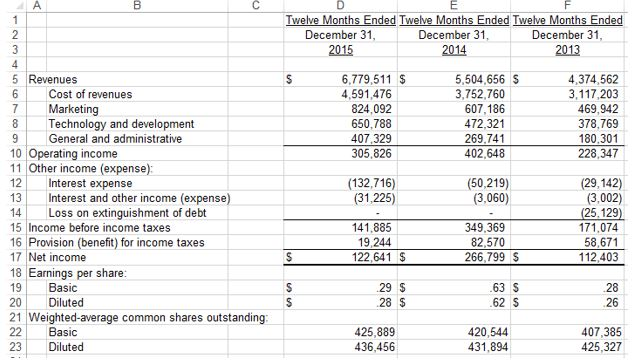632x364 pixels.
Task: Click Earnings per share label
Action: click(77, 273)
